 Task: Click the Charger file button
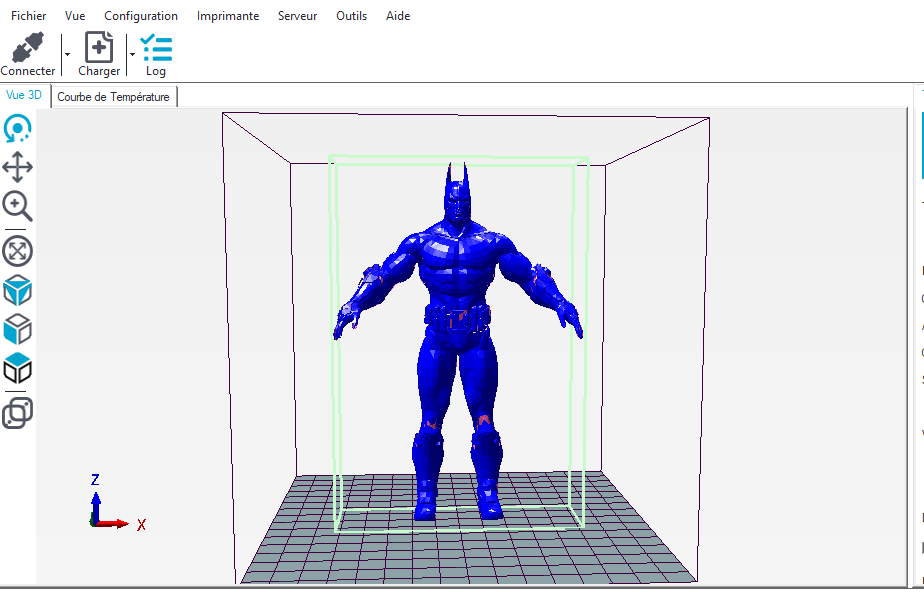pos(99,48)
